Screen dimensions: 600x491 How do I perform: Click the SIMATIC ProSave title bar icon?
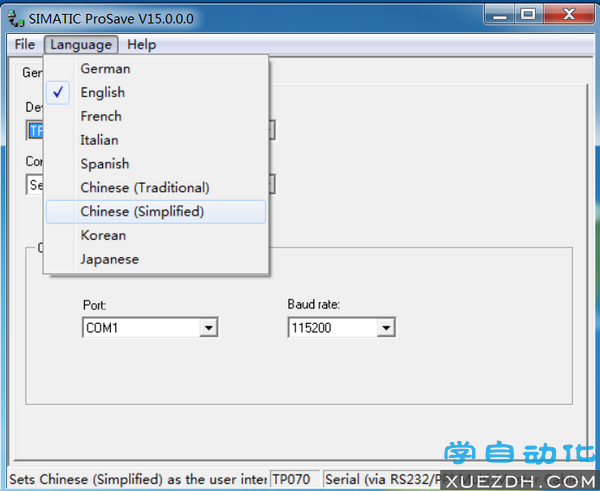tap(16, 19)
